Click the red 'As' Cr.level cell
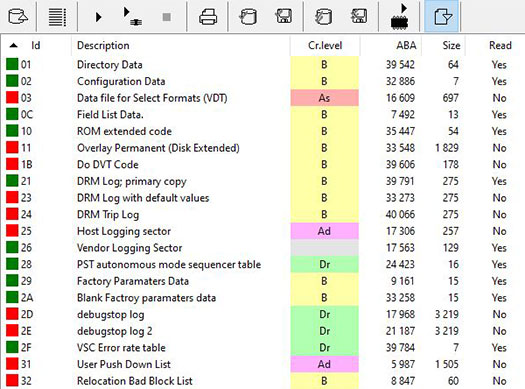Image resolution: width=525 pixels, height=389 pixels. pyautogui.click(x=324, y=98)
